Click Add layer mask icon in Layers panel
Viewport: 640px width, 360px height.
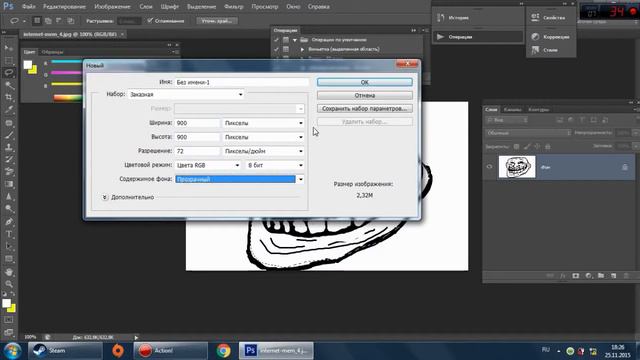pyautogui.click(x=575, y=276)
